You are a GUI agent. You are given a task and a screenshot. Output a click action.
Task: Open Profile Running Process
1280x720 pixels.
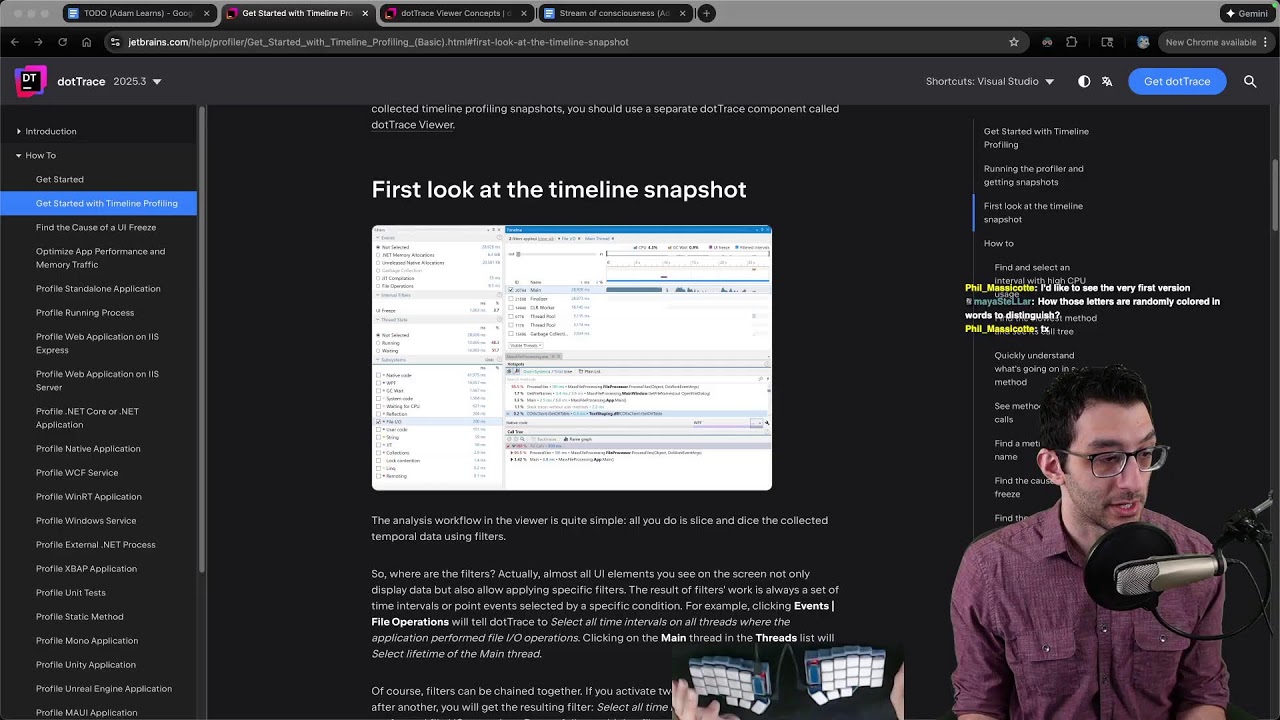pyautogui.click(x=85, y=313)
